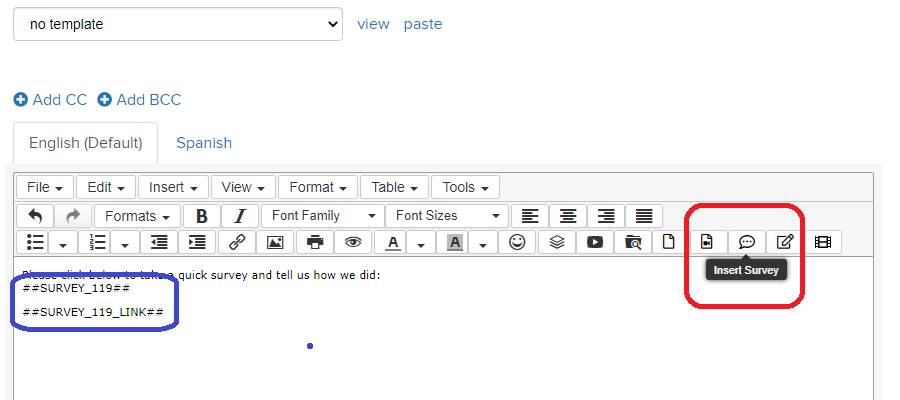900x400 pixels.
Task: Open the File menu
Action: [45, 188]
